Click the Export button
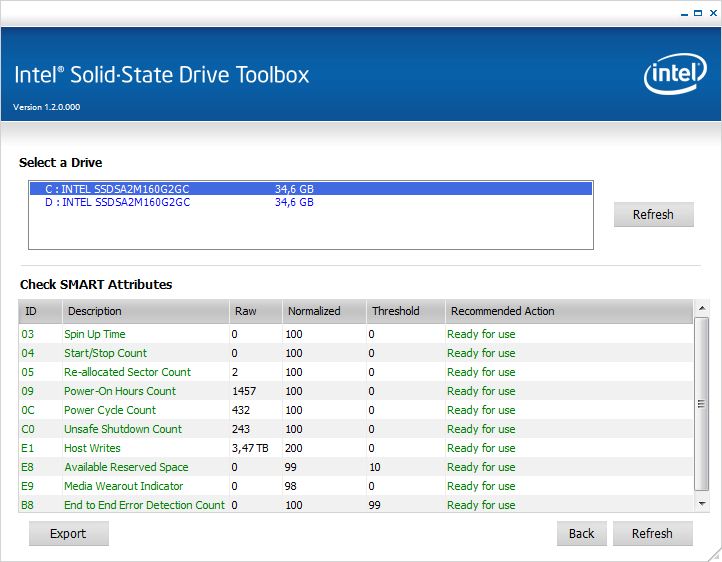 pyautogui.click(x=69, y=533)
